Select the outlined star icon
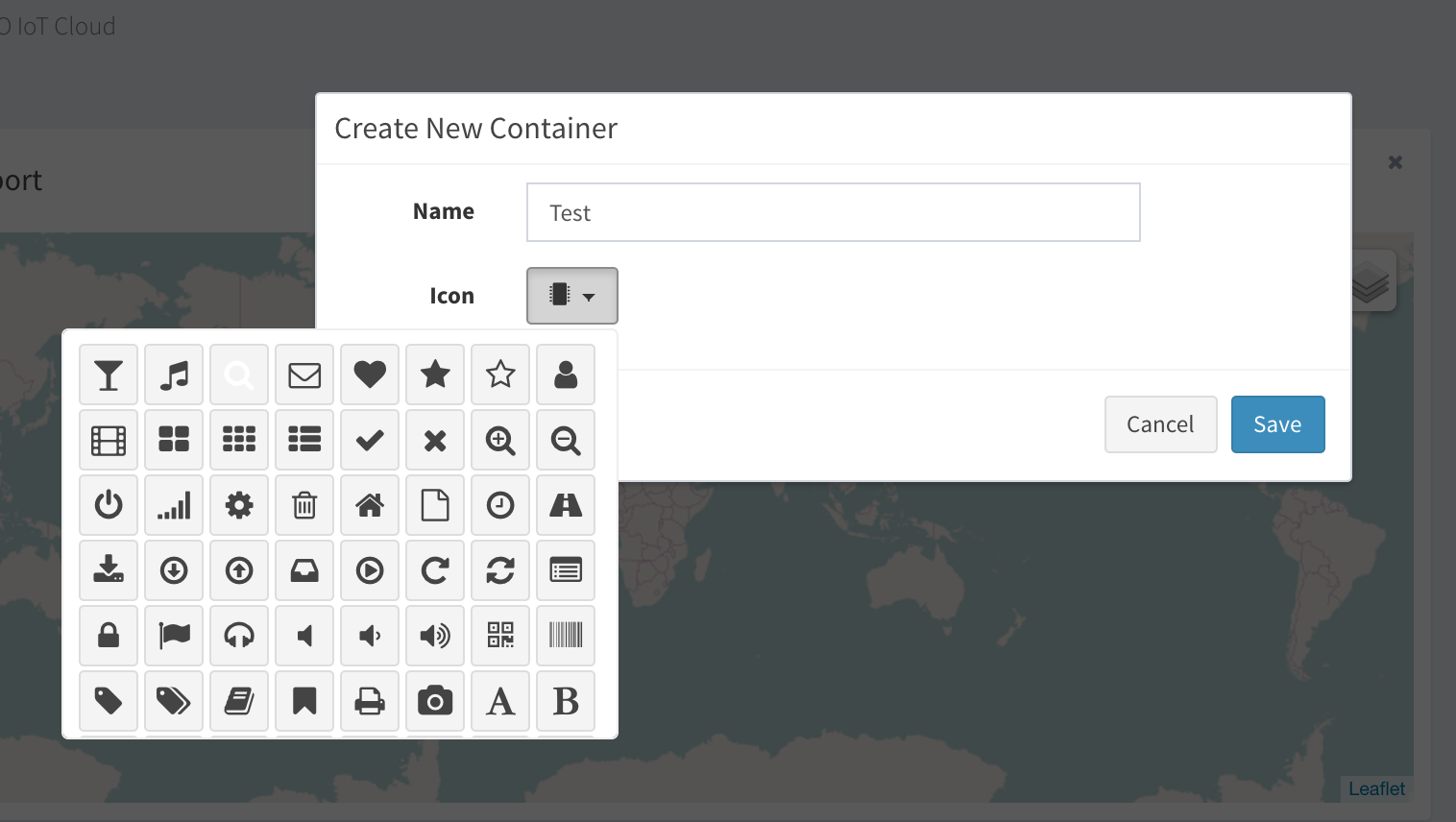1456x822 pixels. pos(500,375)
